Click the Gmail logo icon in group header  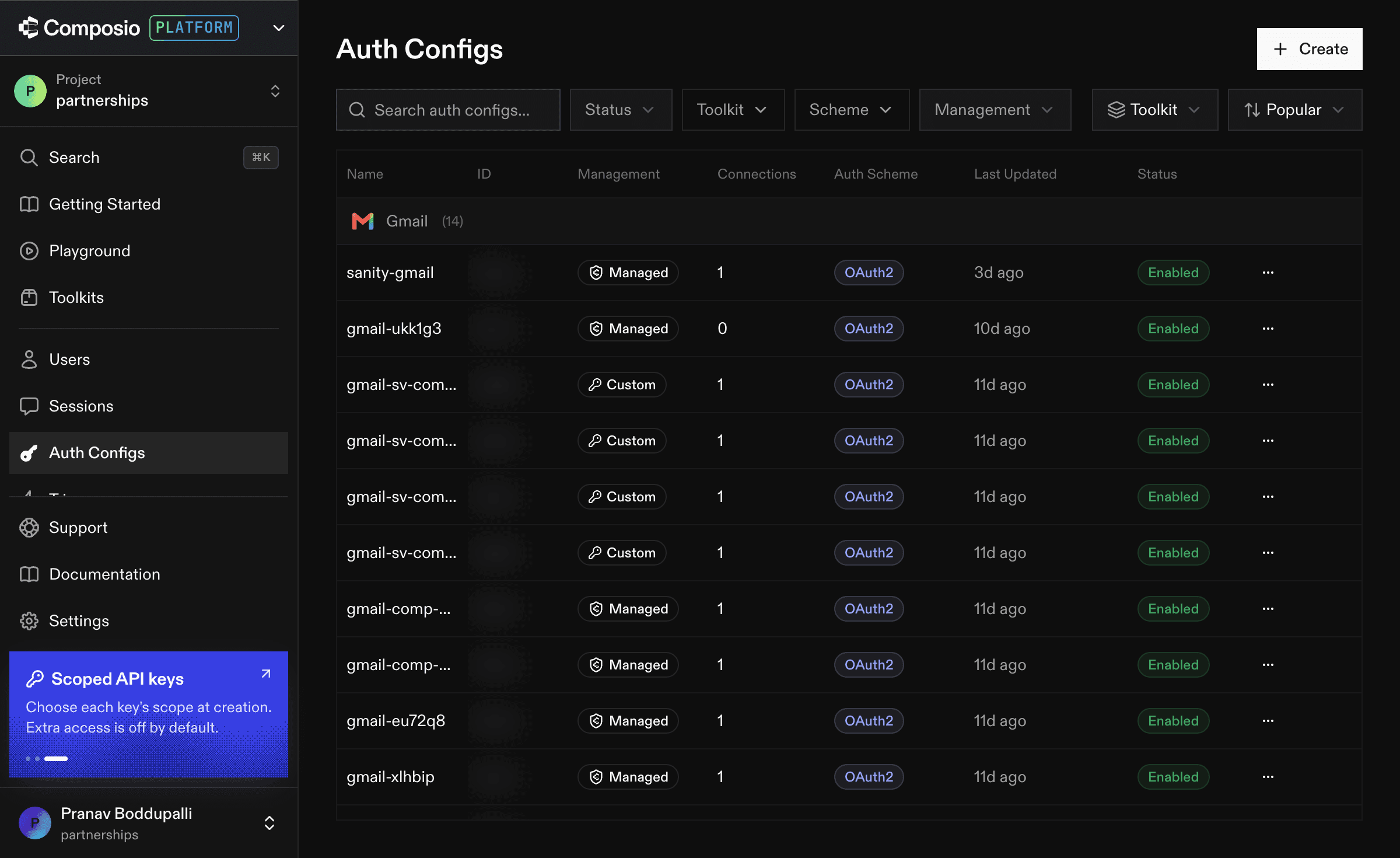(x=363, y=221)
